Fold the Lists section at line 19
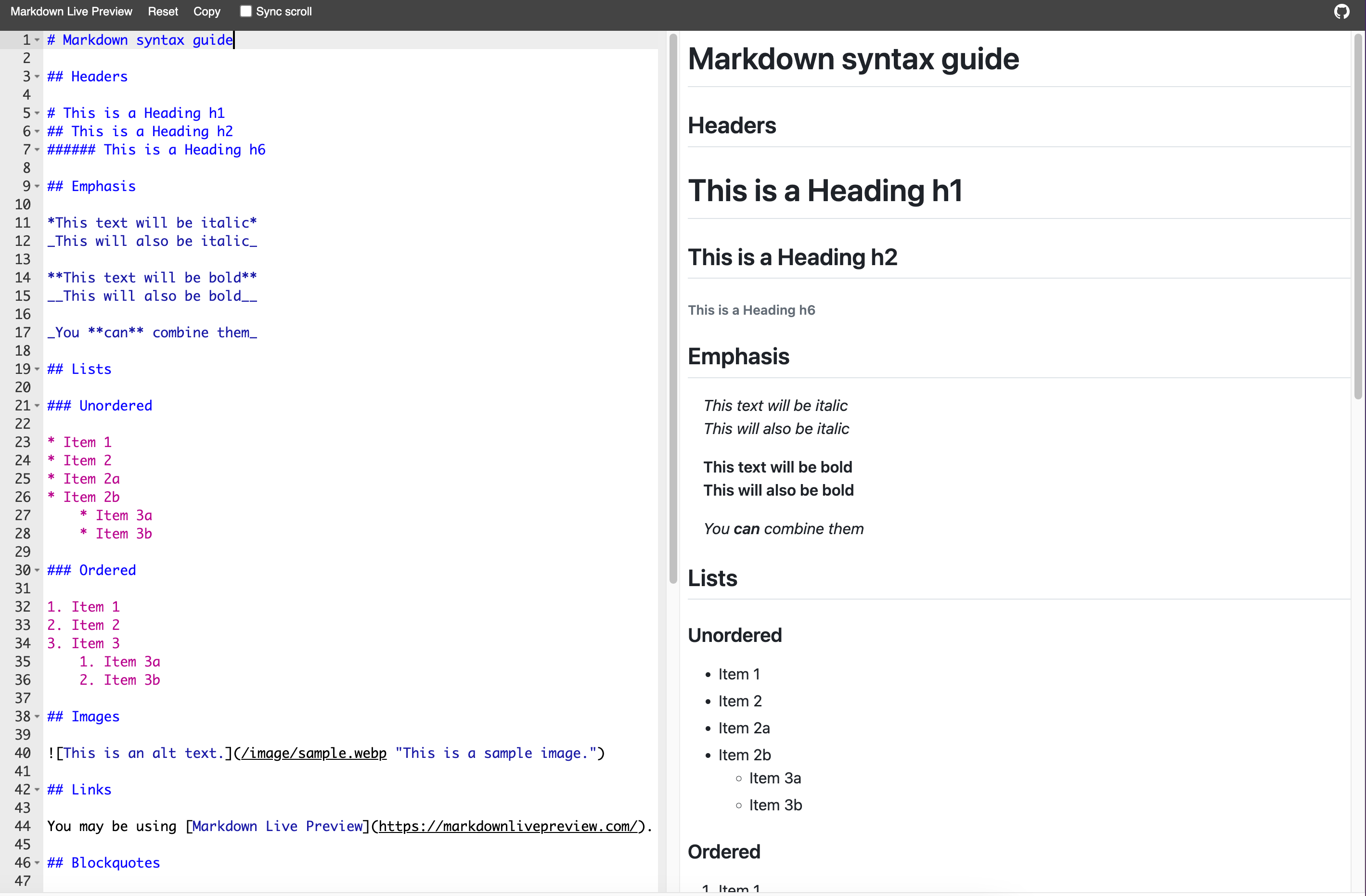The width and height of the screenshot is (1366, 896). coord(38,370)
